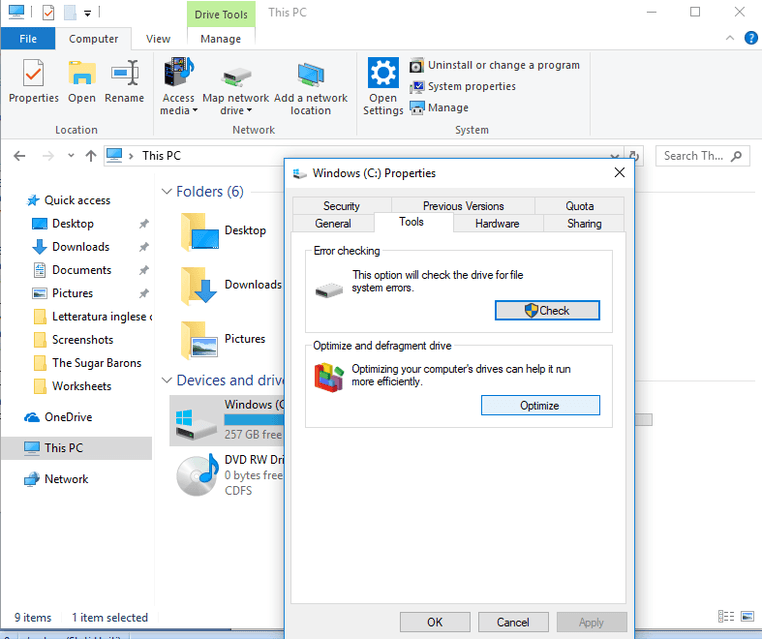
Task: Switch to Previous Versions tab
Action: click(x=463, y=206)
